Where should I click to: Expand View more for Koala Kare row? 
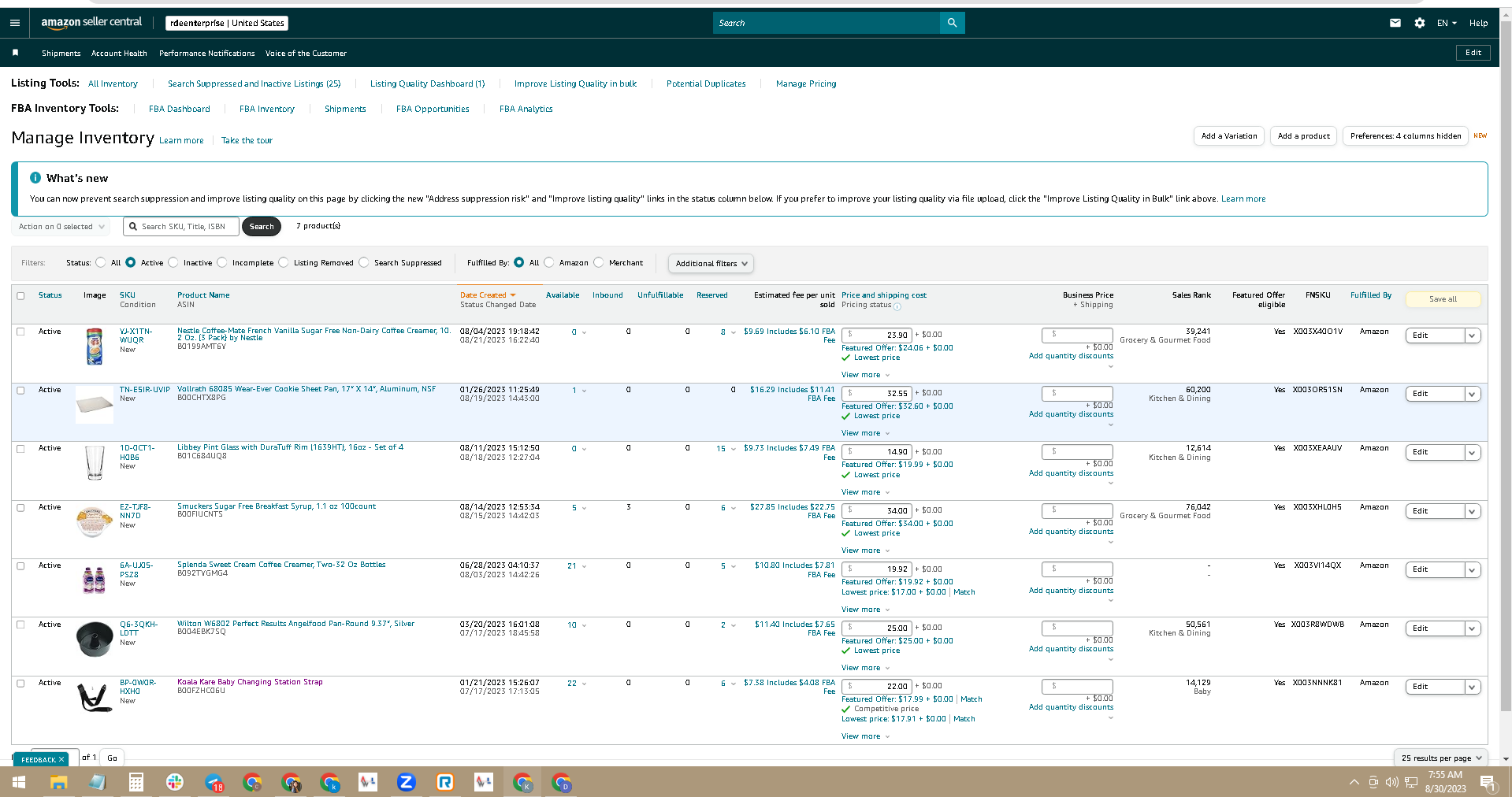[865, 736]
